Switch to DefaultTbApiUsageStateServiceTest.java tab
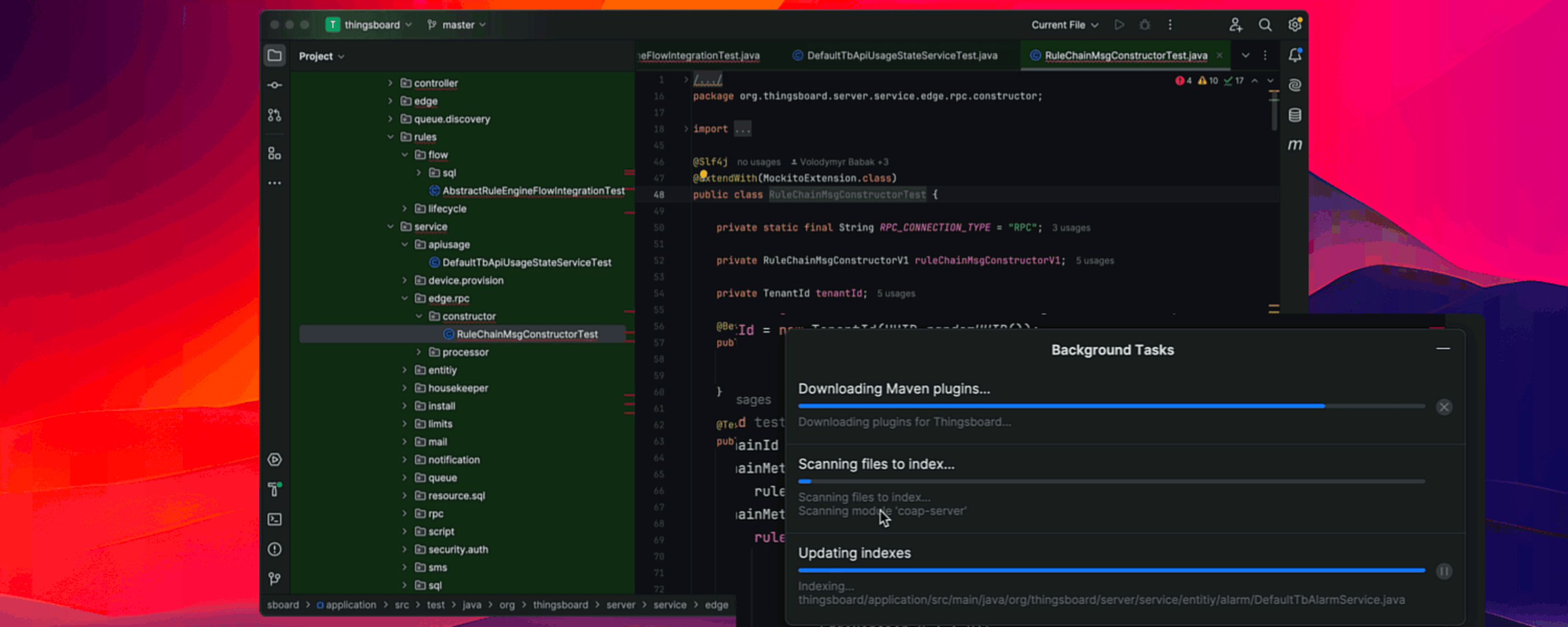This screenshot has height=627, width=1568. pyautogui.click(x=902, y=55)
